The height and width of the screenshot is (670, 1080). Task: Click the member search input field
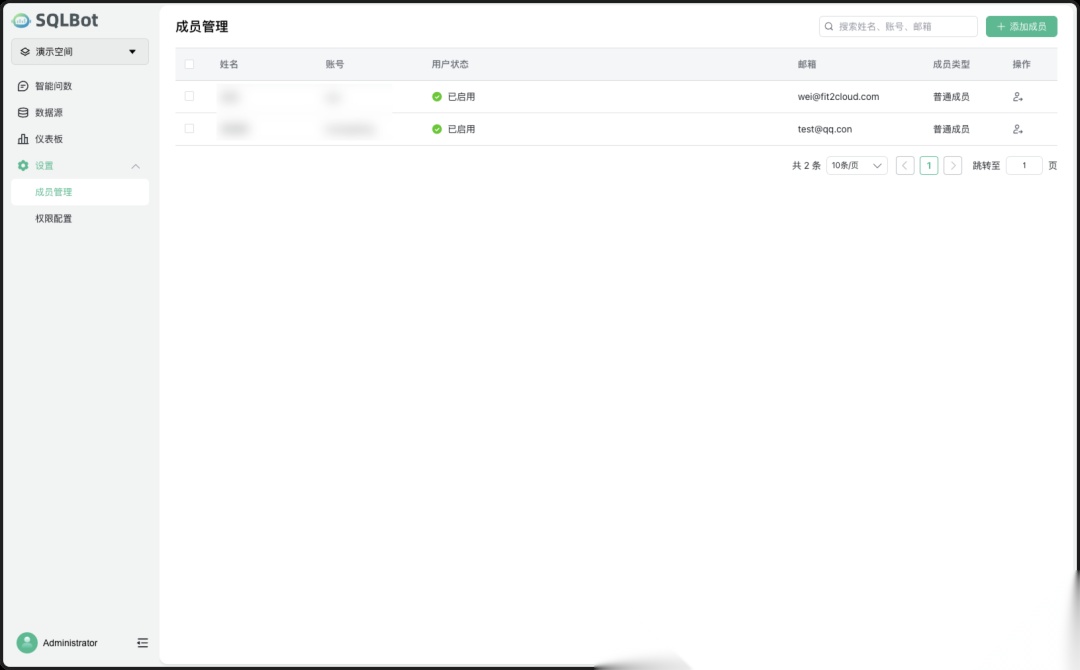coord(897,25)
